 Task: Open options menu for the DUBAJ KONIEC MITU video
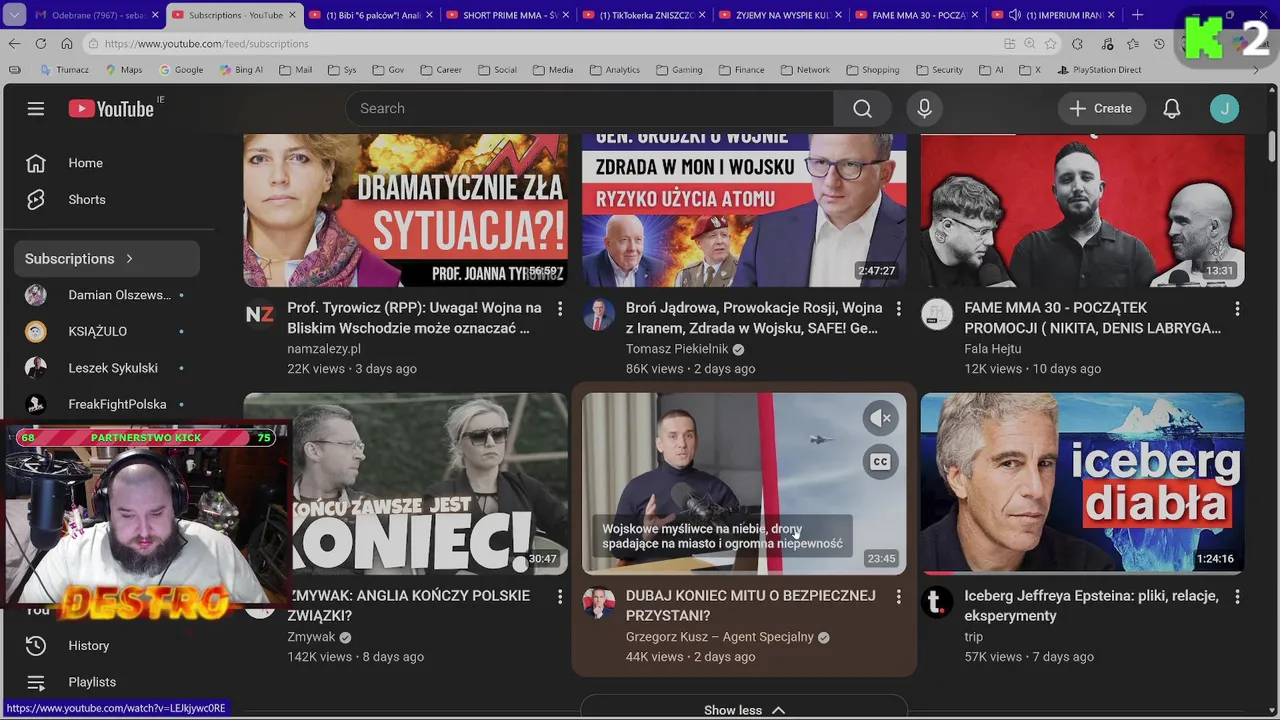(898, 597)
